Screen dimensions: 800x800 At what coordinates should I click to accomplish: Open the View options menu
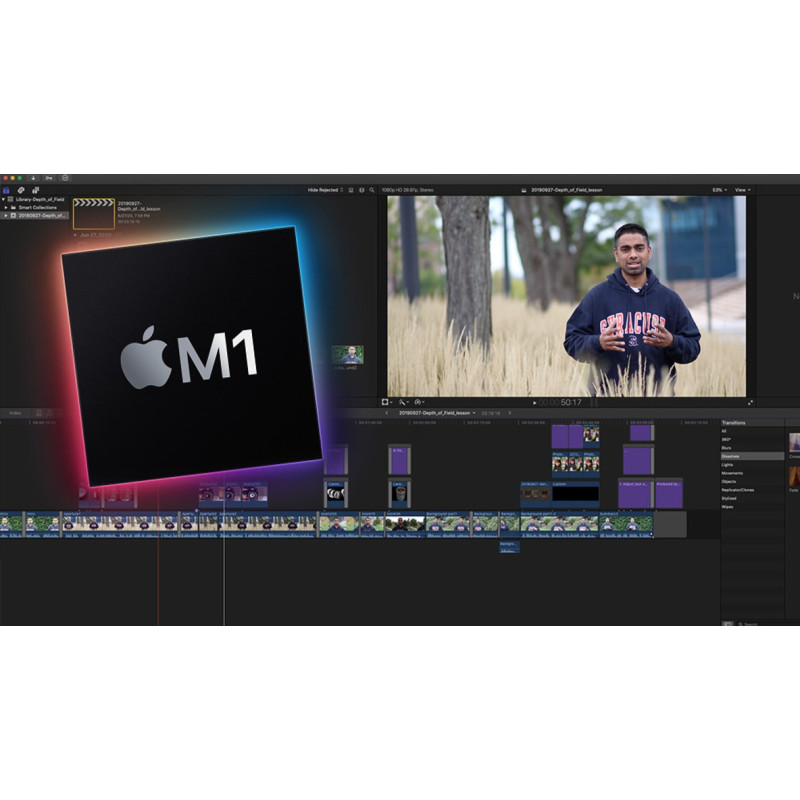click(x=742, y=190)
